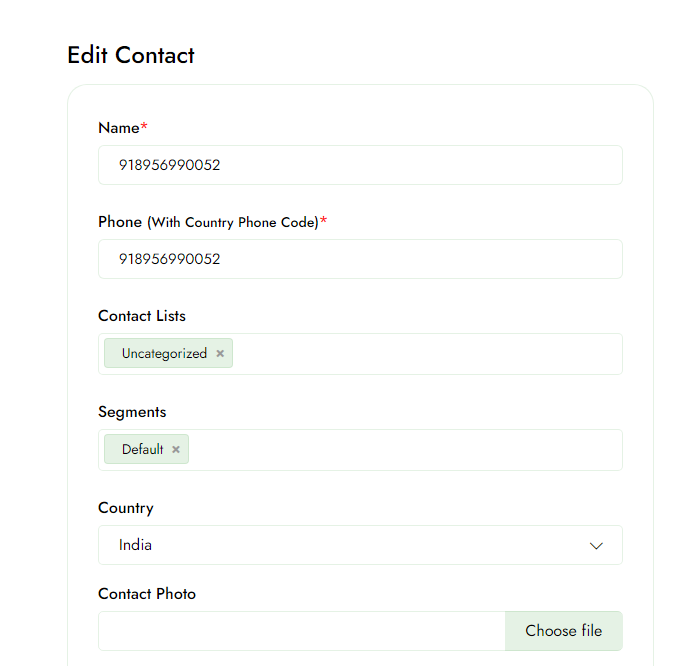Click the Contact Lists label

point(142,316)
